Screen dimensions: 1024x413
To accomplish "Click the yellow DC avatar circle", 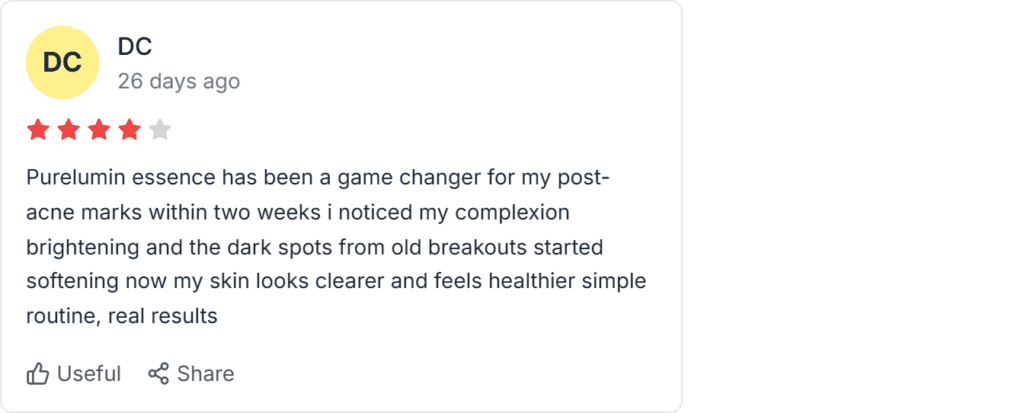I will tap(63, 63).
